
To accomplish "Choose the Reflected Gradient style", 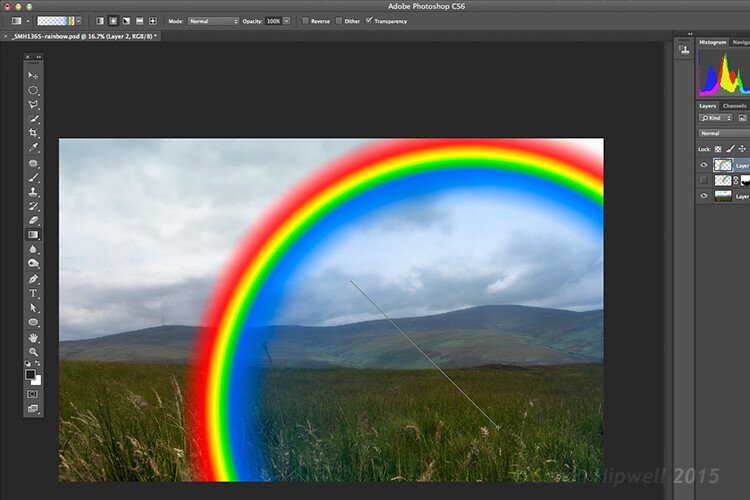I will (x=140, y=21).
